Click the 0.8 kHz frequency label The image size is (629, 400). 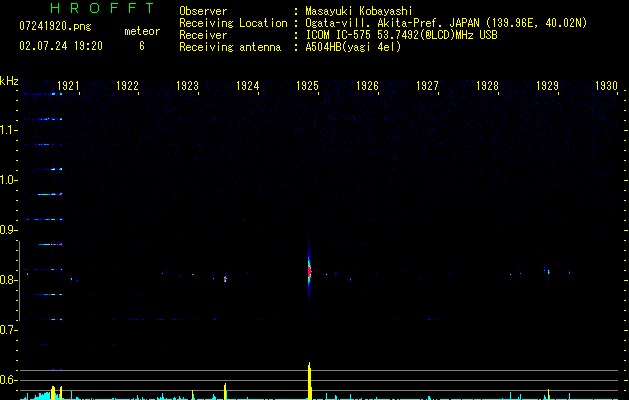[9, 280]
